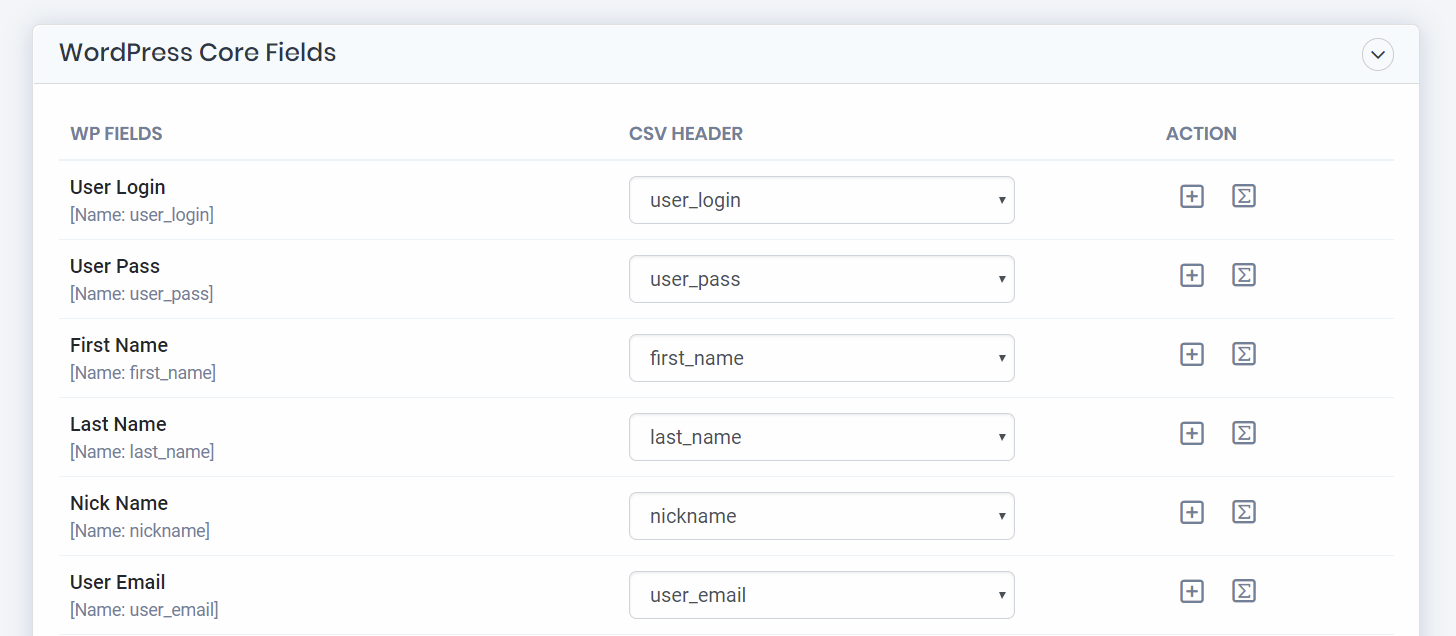Click the sigma icon for Nick Name row

[x=1243, y=512]
